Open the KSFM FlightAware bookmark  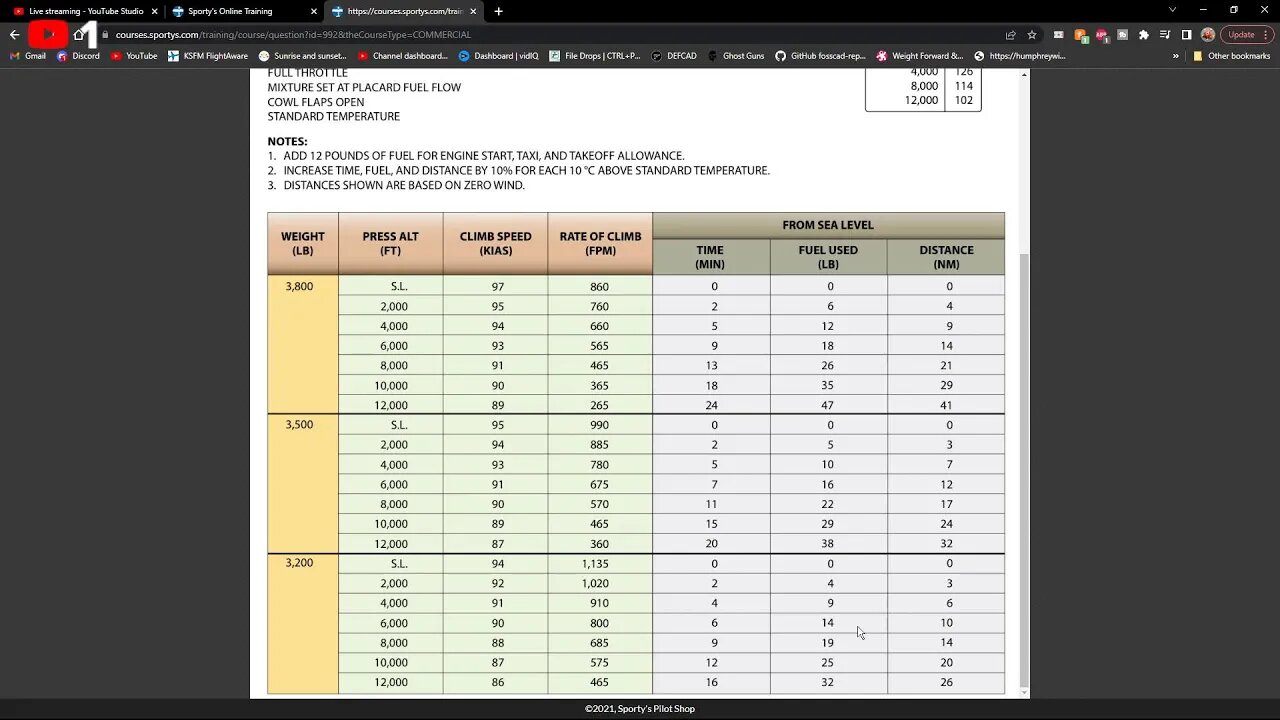(x=208, y=56)
